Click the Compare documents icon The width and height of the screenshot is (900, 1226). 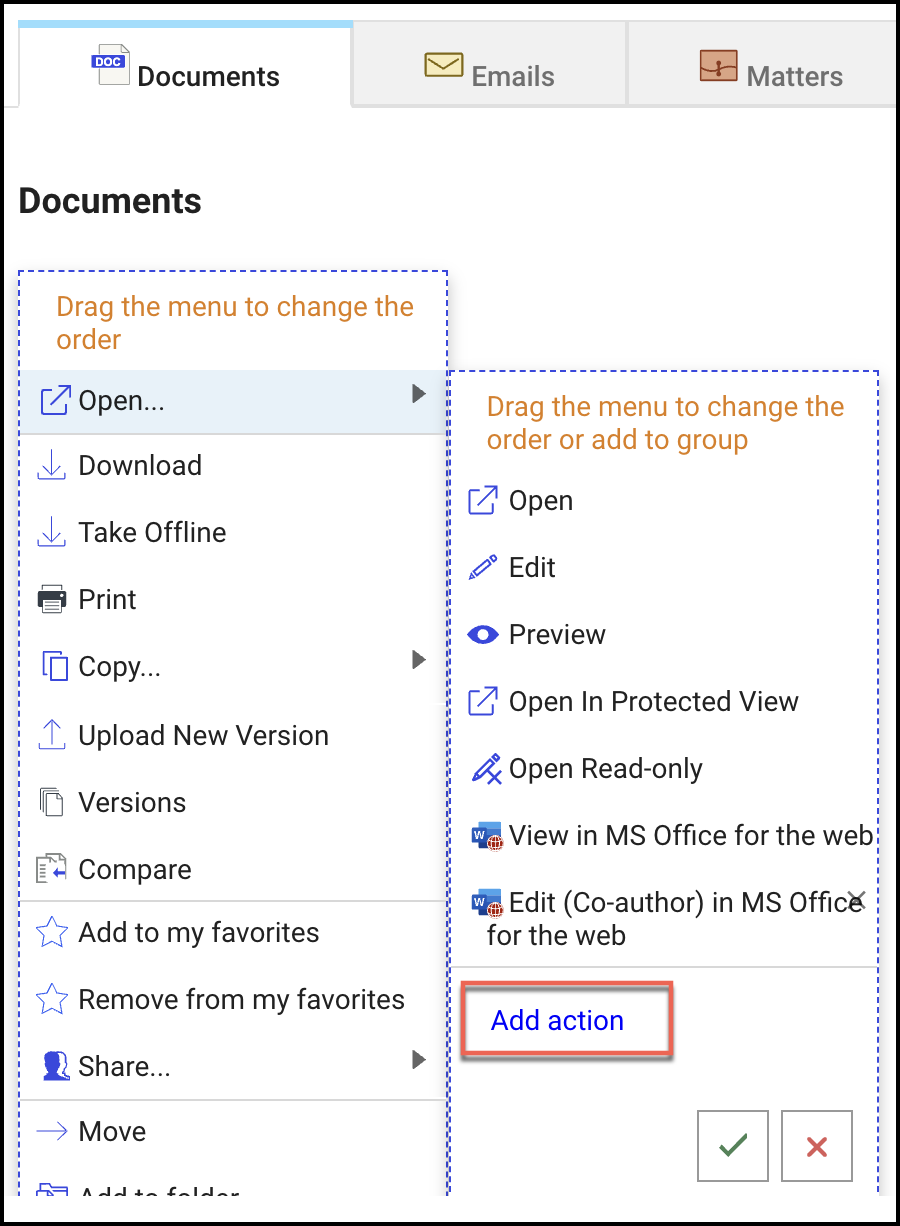(x=51, y=870)
